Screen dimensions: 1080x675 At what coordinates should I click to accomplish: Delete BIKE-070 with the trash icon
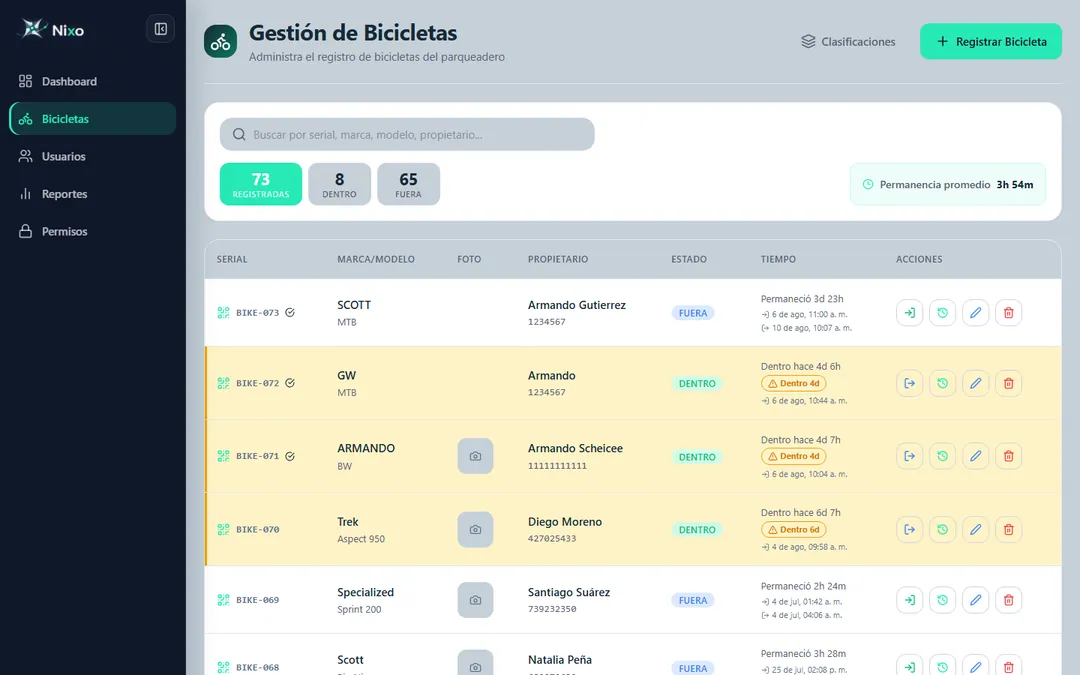1008,530
